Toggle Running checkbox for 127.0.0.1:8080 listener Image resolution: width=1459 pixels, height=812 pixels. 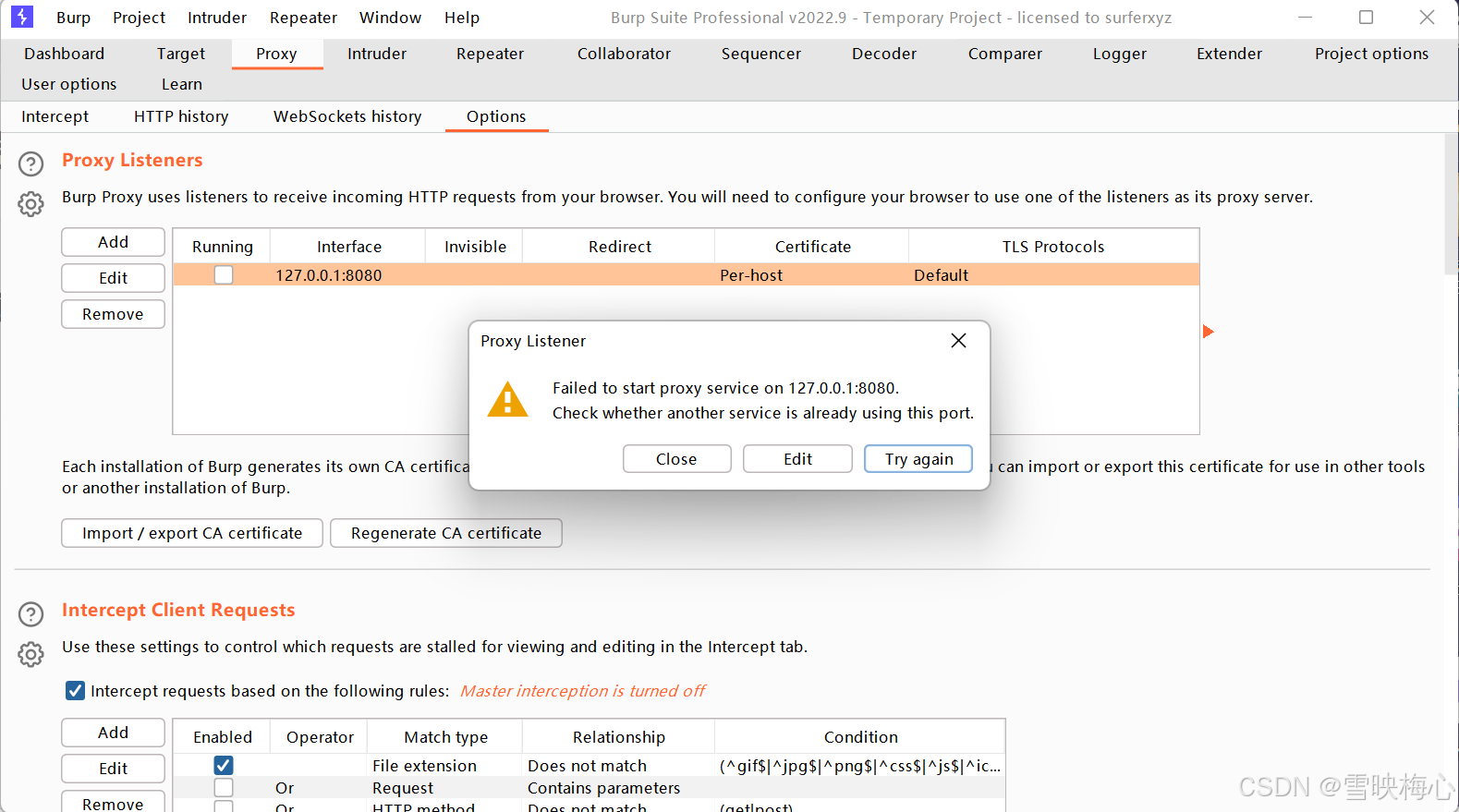coord(224,274)
